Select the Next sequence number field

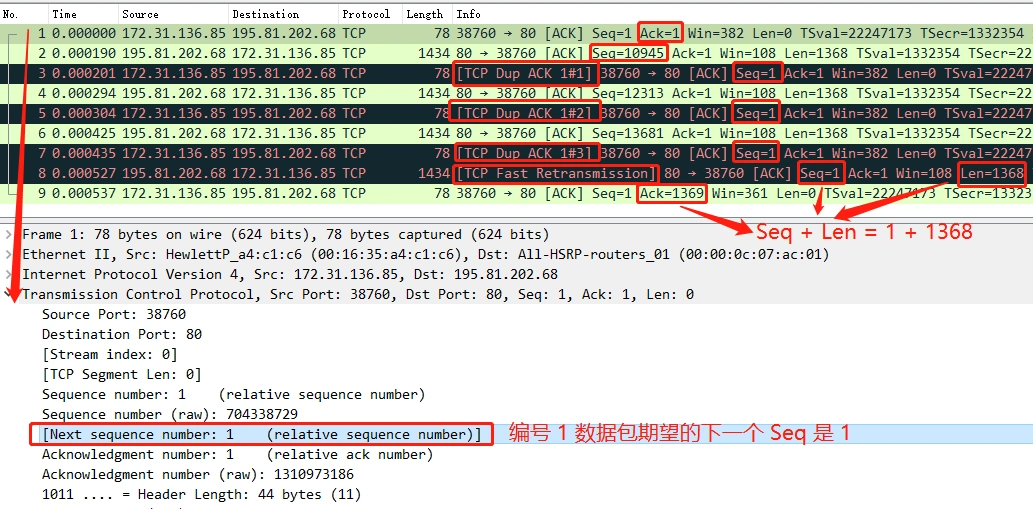tap(262, 435)
